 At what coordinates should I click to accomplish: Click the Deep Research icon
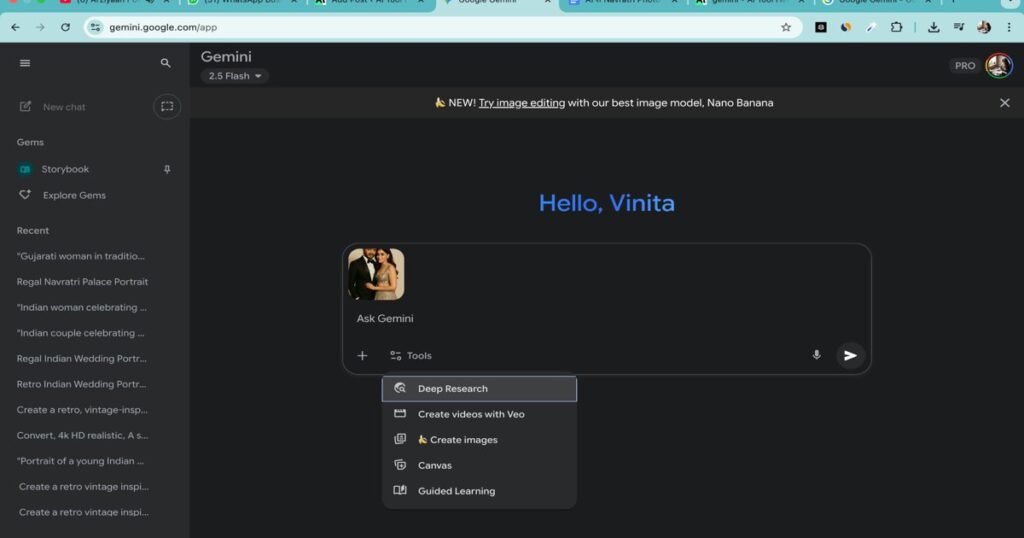point(400,388)
